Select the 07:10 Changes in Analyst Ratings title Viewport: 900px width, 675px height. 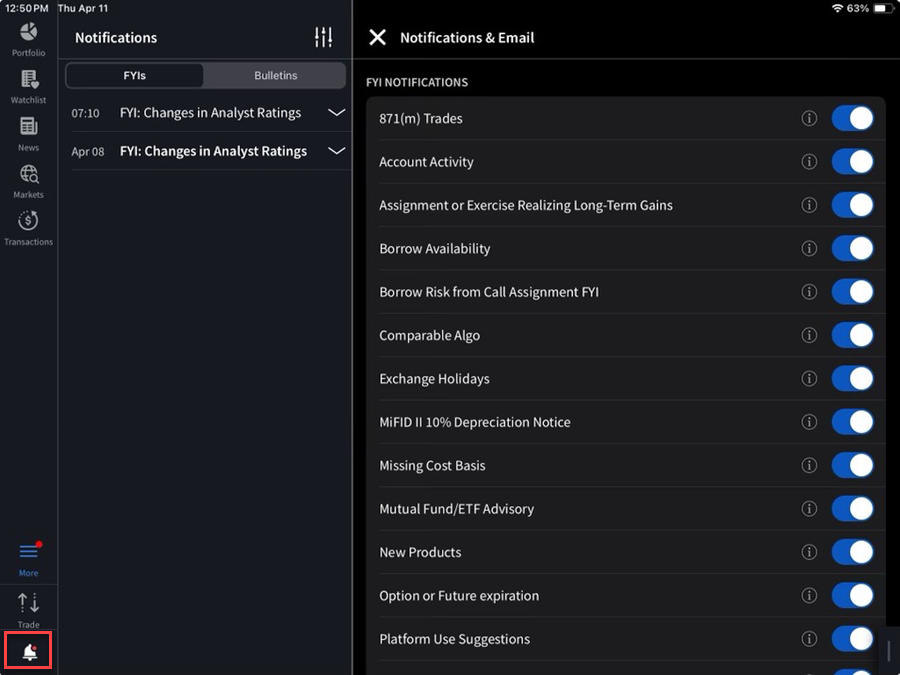click(x=210, y=113)
